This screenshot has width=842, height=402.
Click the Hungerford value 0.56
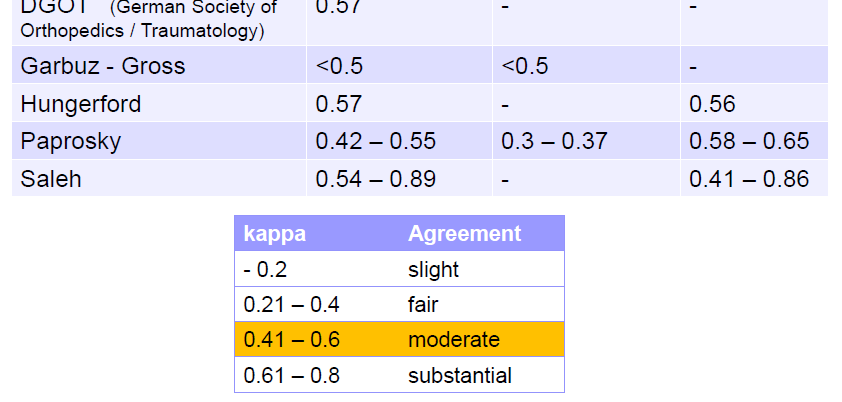click(x=712, y=104)
